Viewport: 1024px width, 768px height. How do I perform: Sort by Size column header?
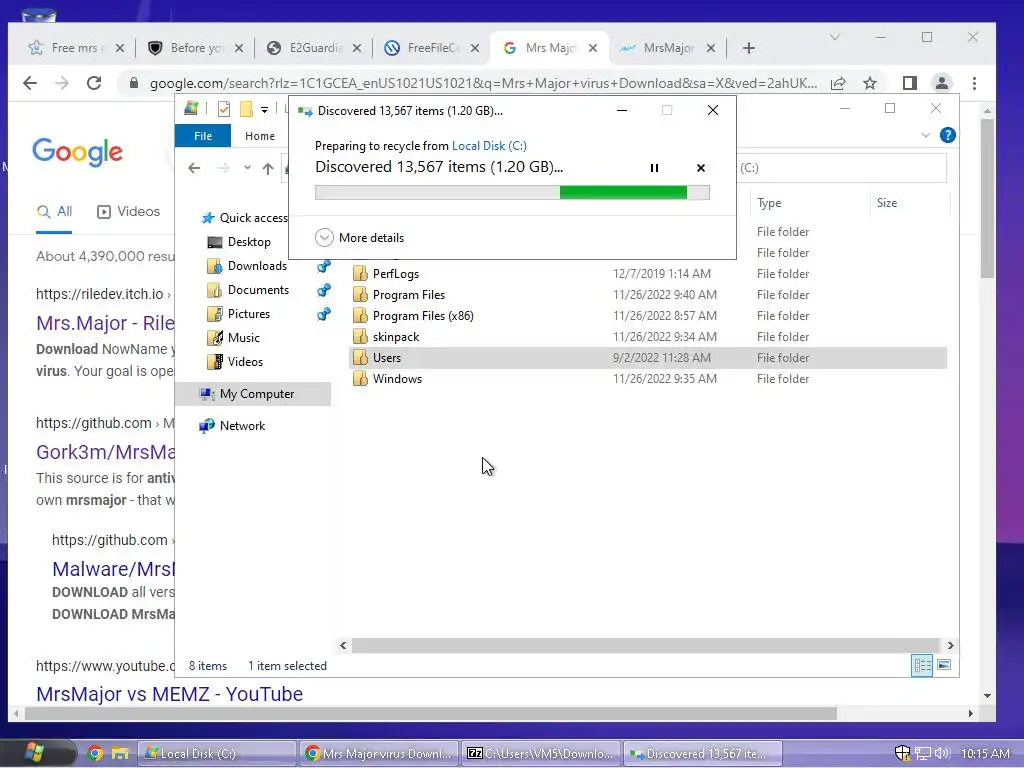[x=910, y=203]
